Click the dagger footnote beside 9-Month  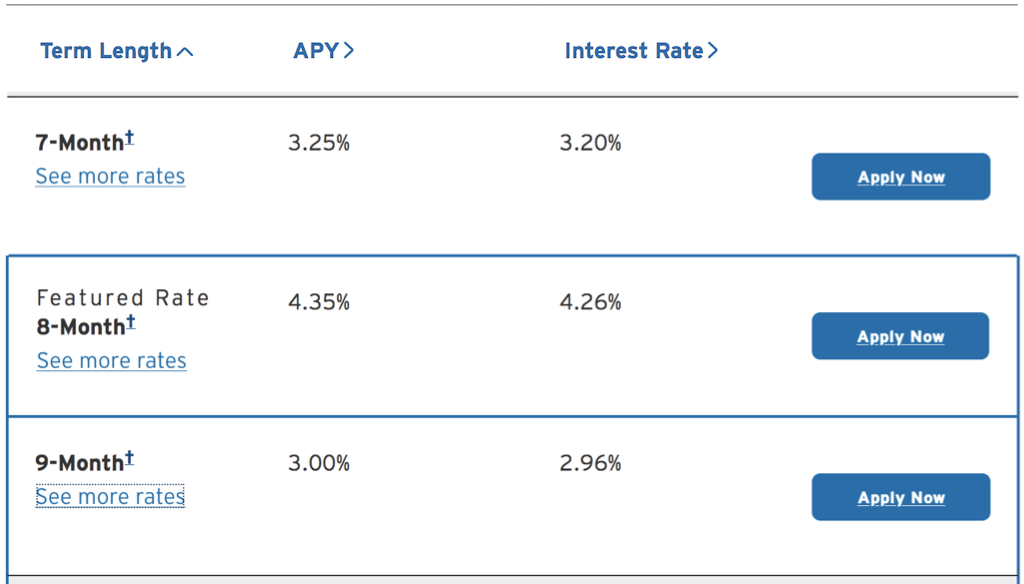point(129,455)
